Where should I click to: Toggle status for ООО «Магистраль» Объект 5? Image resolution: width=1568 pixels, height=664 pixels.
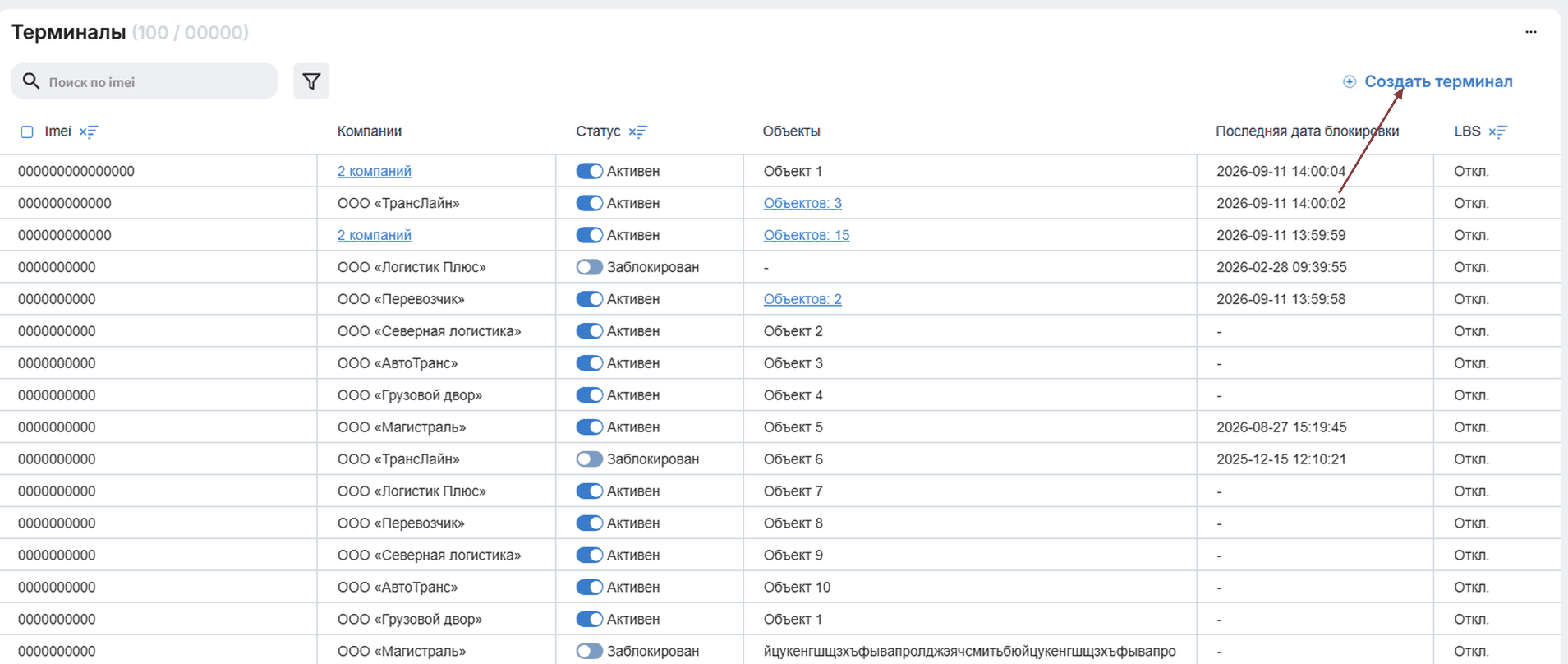589,427
